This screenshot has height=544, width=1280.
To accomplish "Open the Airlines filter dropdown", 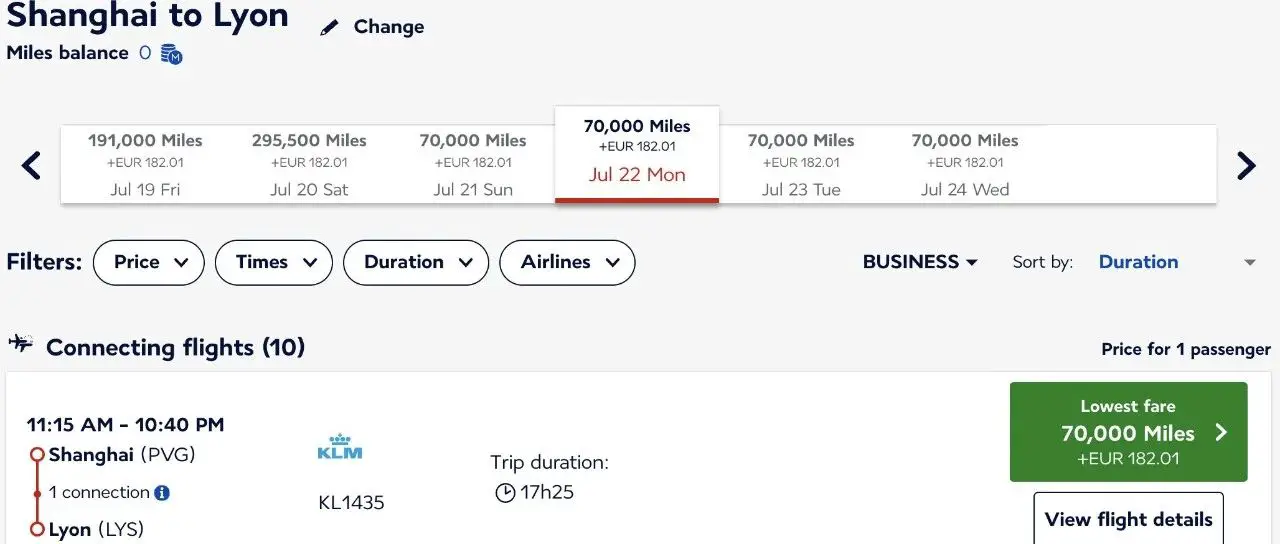I will click(567, 262).
